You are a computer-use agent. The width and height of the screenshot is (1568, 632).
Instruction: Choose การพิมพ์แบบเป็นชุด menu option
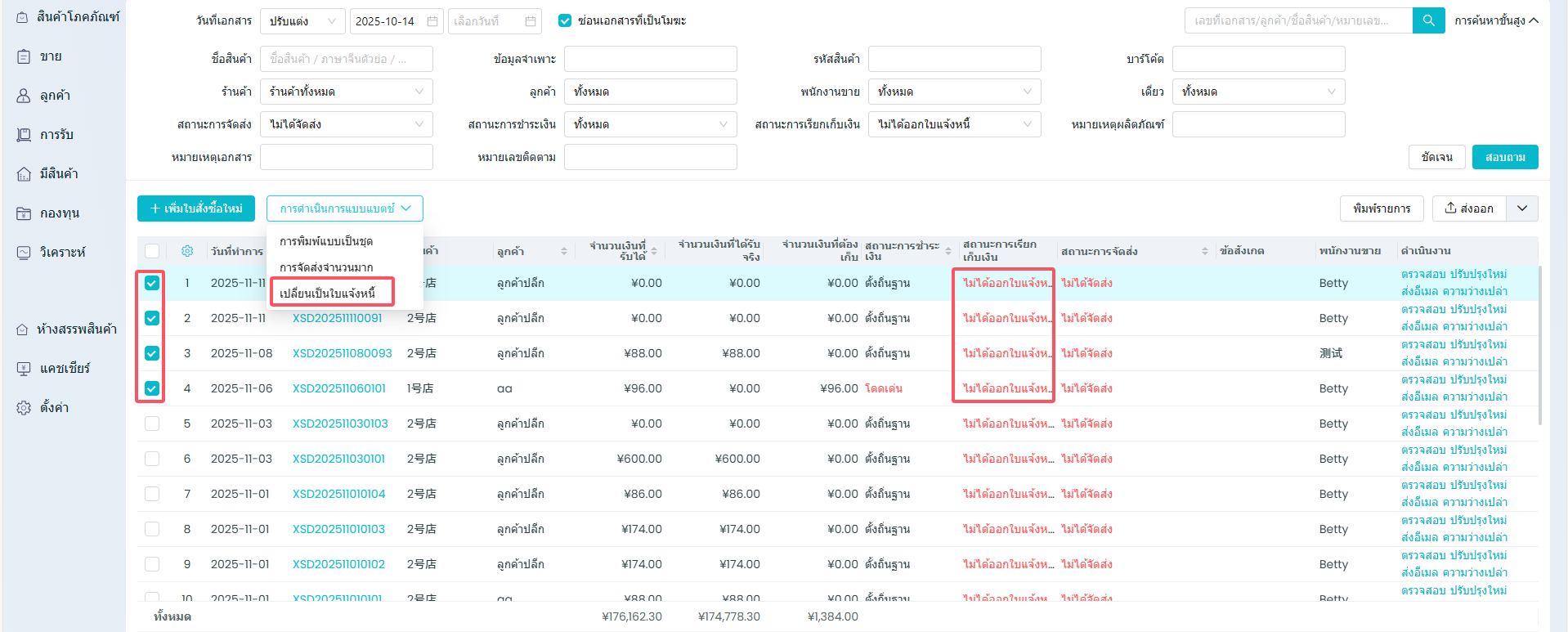pos(326,241)
